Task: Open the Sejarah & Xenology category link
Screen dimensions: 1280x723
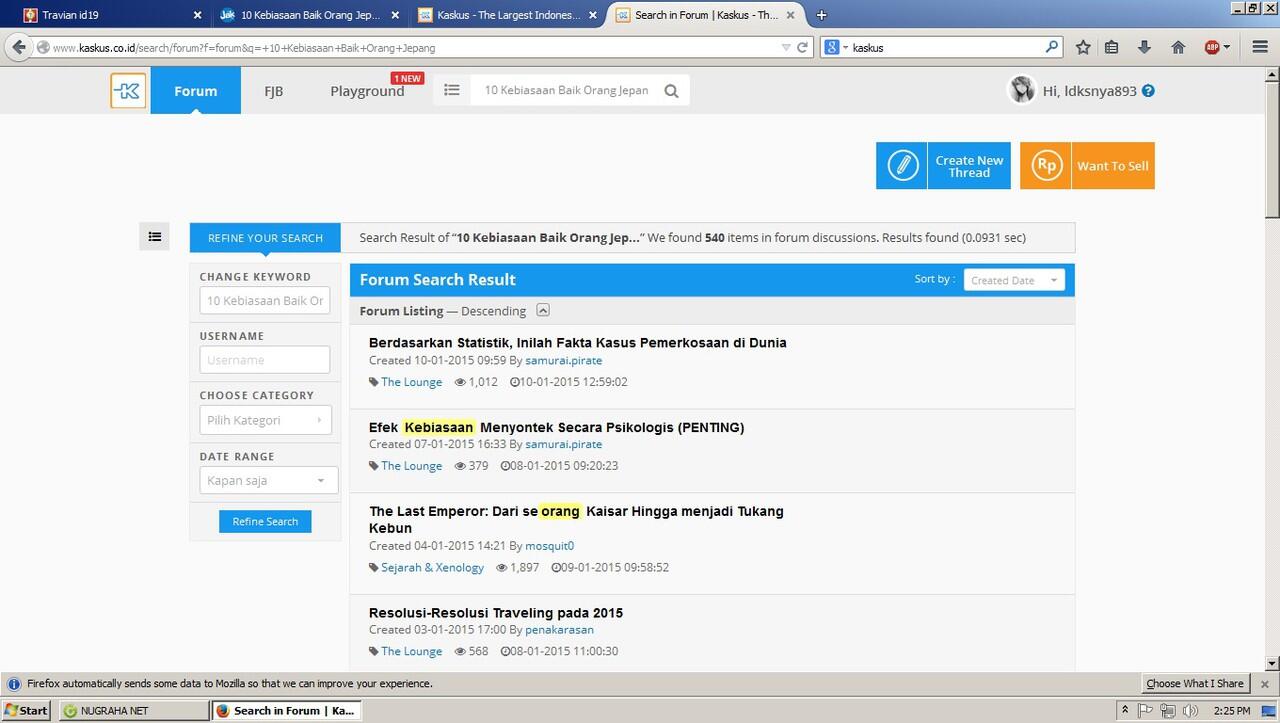Action: point(432,567)
